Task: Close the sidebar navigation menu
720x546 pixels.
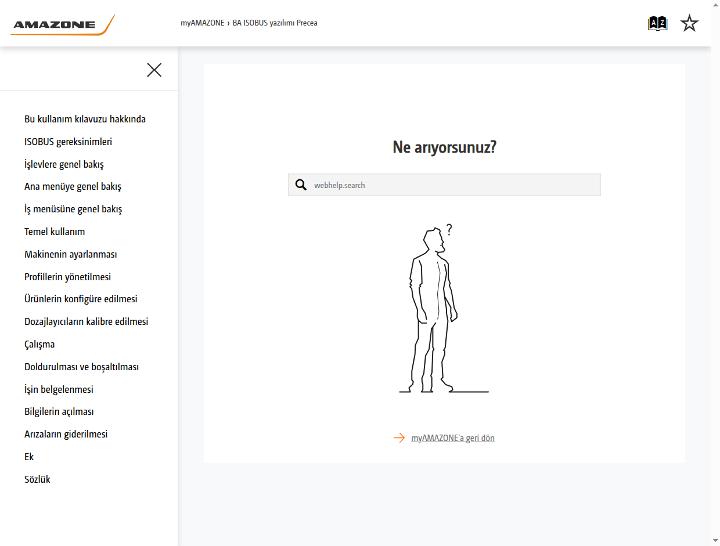Action: tap(154, 70)
